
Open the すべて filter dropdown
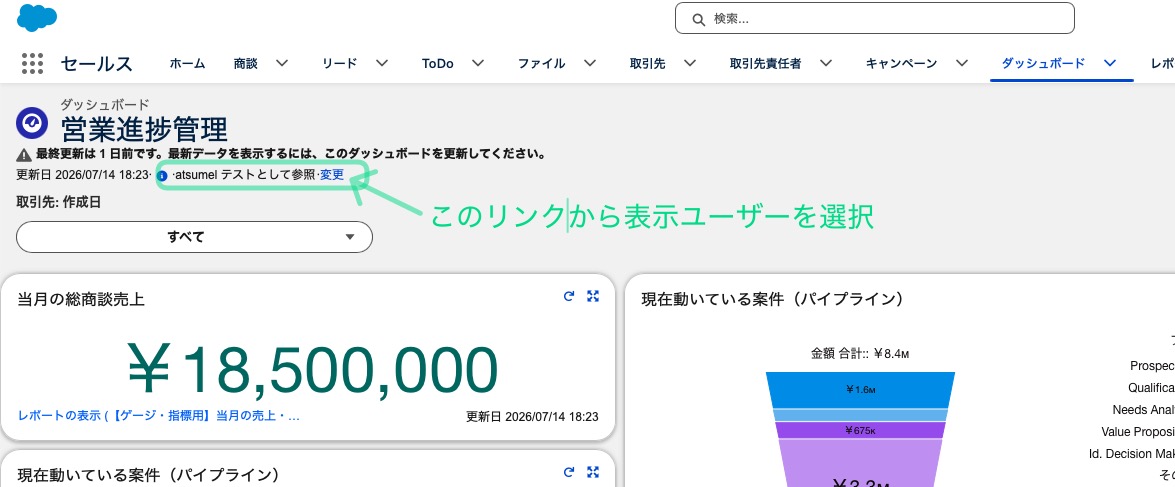194,237
